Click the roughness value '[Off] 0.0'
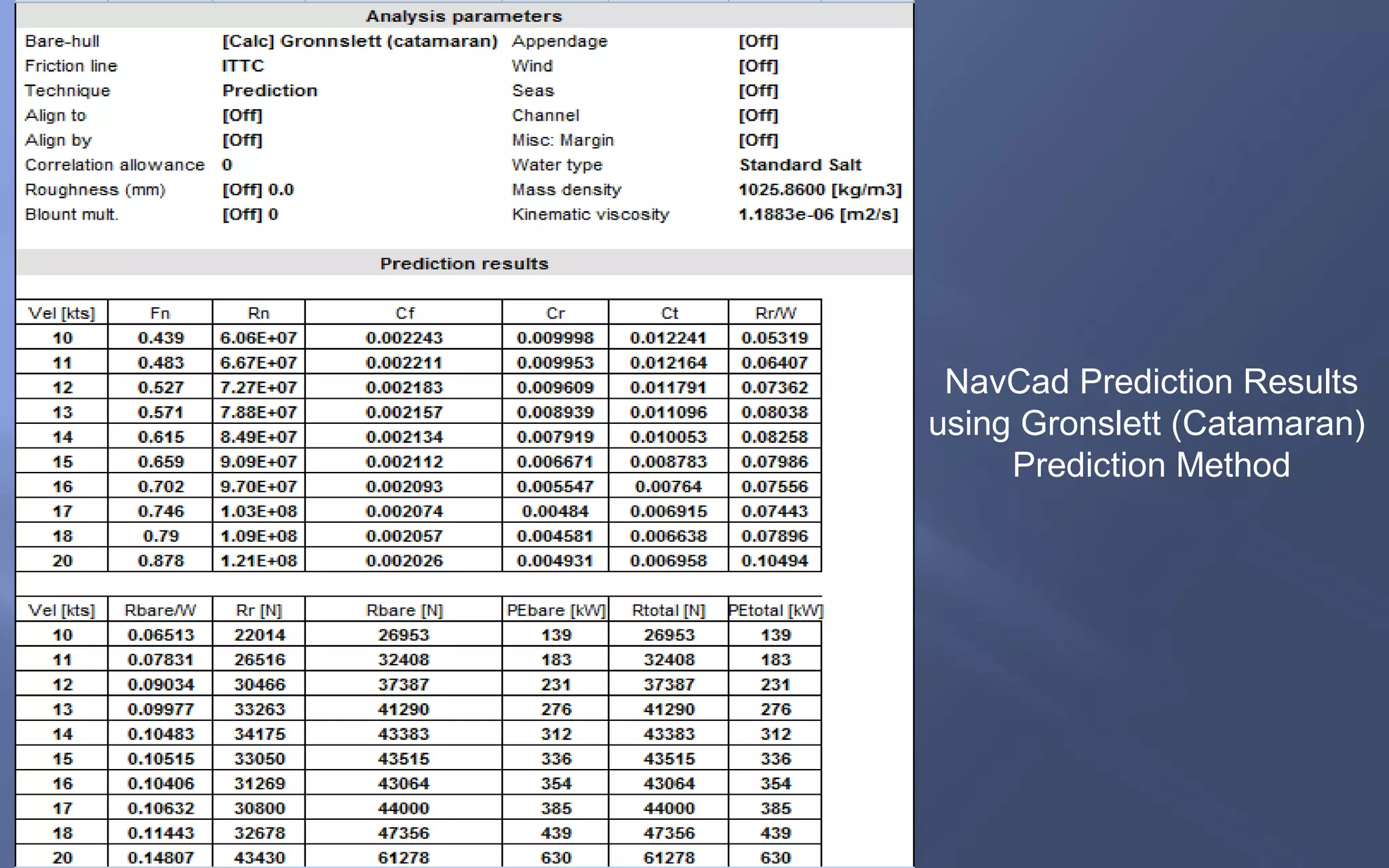This screenshot has height=868, width=1389. tap(258, 190)
